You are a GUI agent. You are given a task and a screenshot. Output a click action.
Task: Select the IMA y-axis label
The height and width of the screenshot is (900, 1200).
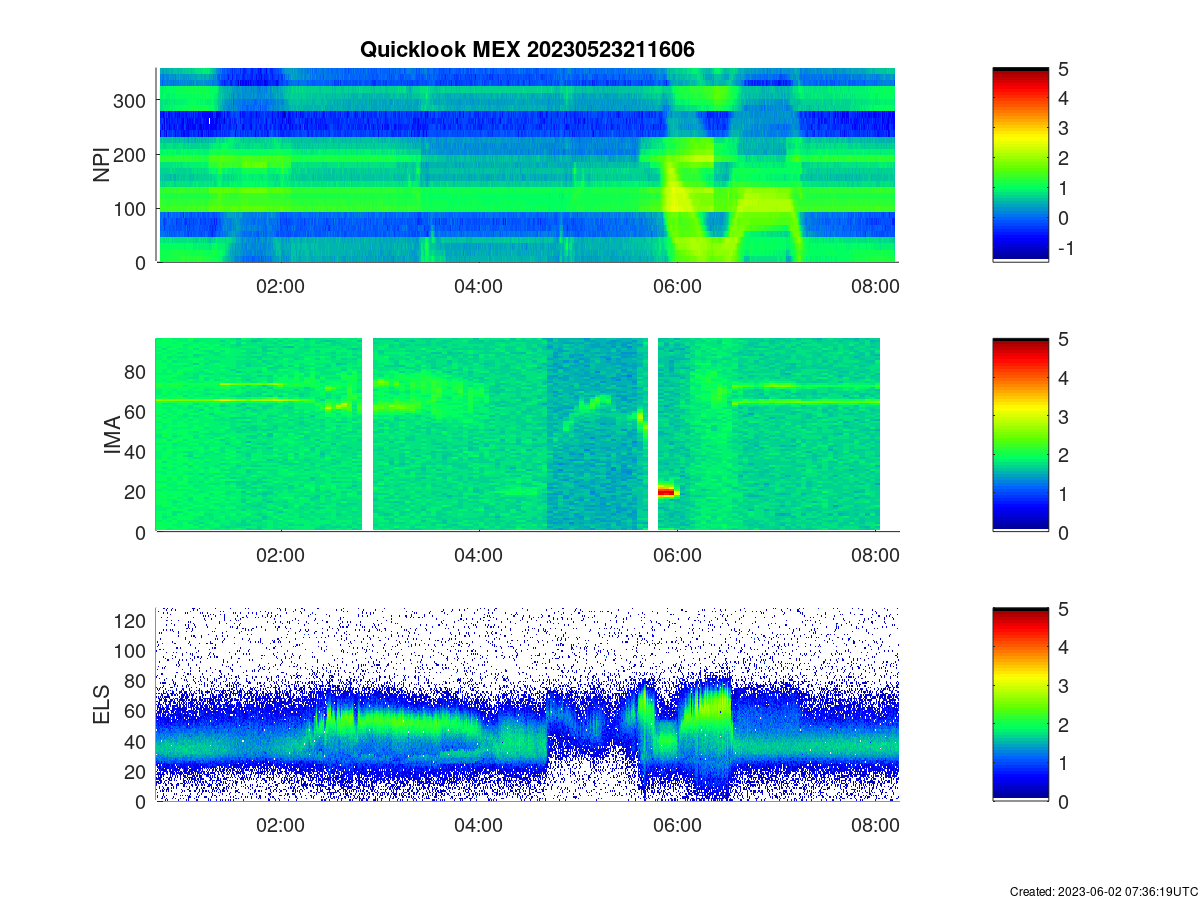(112, 437)
